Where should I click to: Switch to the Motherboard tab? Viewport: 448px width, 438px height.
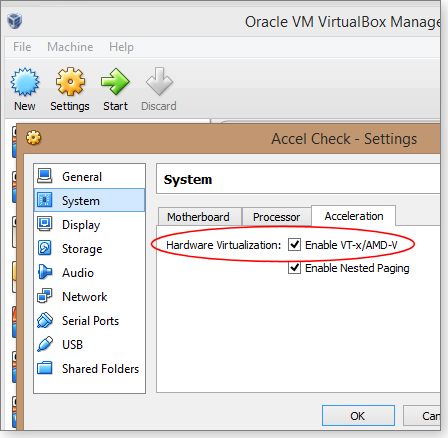click(199, 217)
